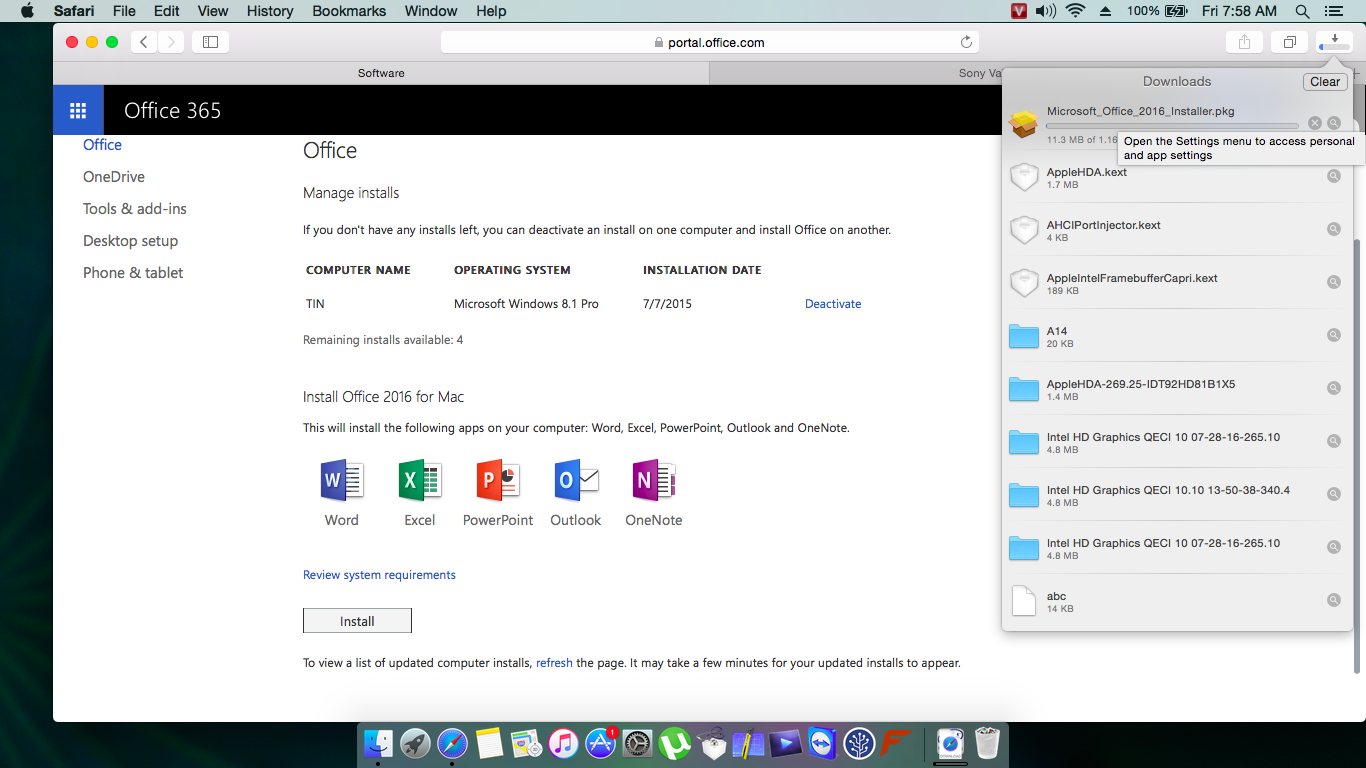Show all tabs overview button

[1289, 42]
